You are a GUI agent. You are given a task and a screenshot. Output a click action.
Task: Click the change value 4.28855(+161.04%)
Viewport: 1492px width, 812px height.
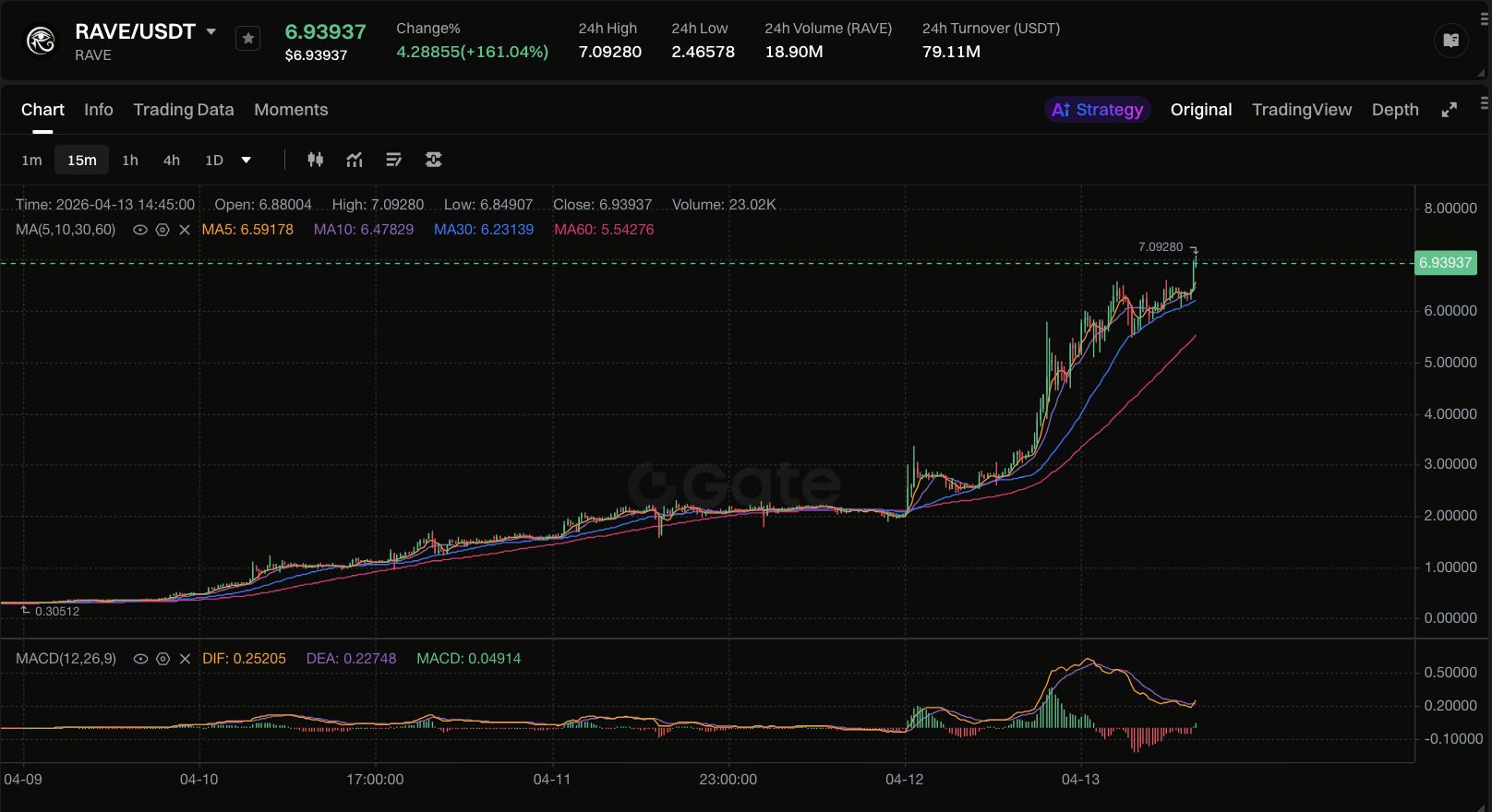(472, 52)
